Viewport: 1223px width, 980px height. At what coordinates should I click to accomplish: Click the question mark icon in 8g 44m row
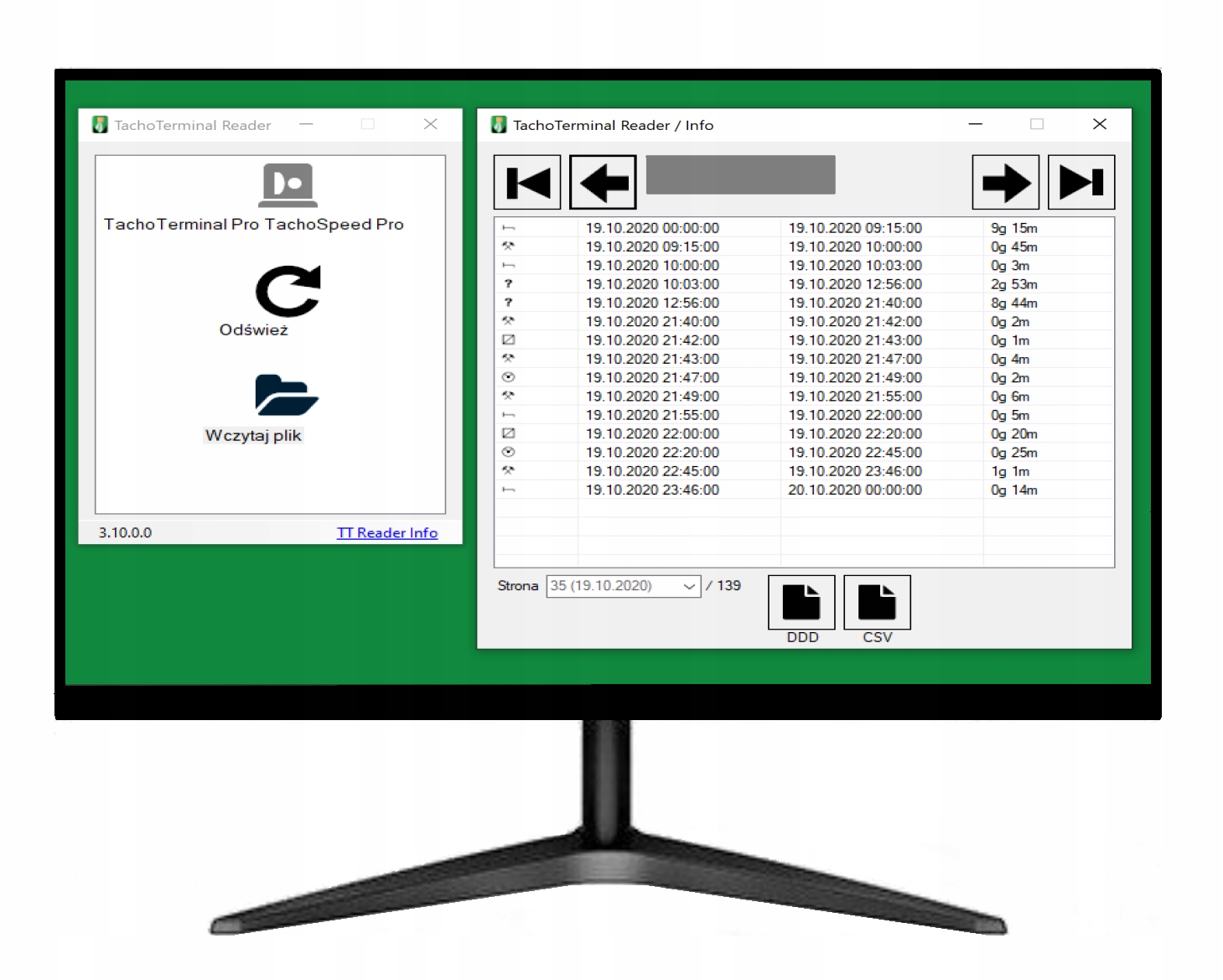508,303
